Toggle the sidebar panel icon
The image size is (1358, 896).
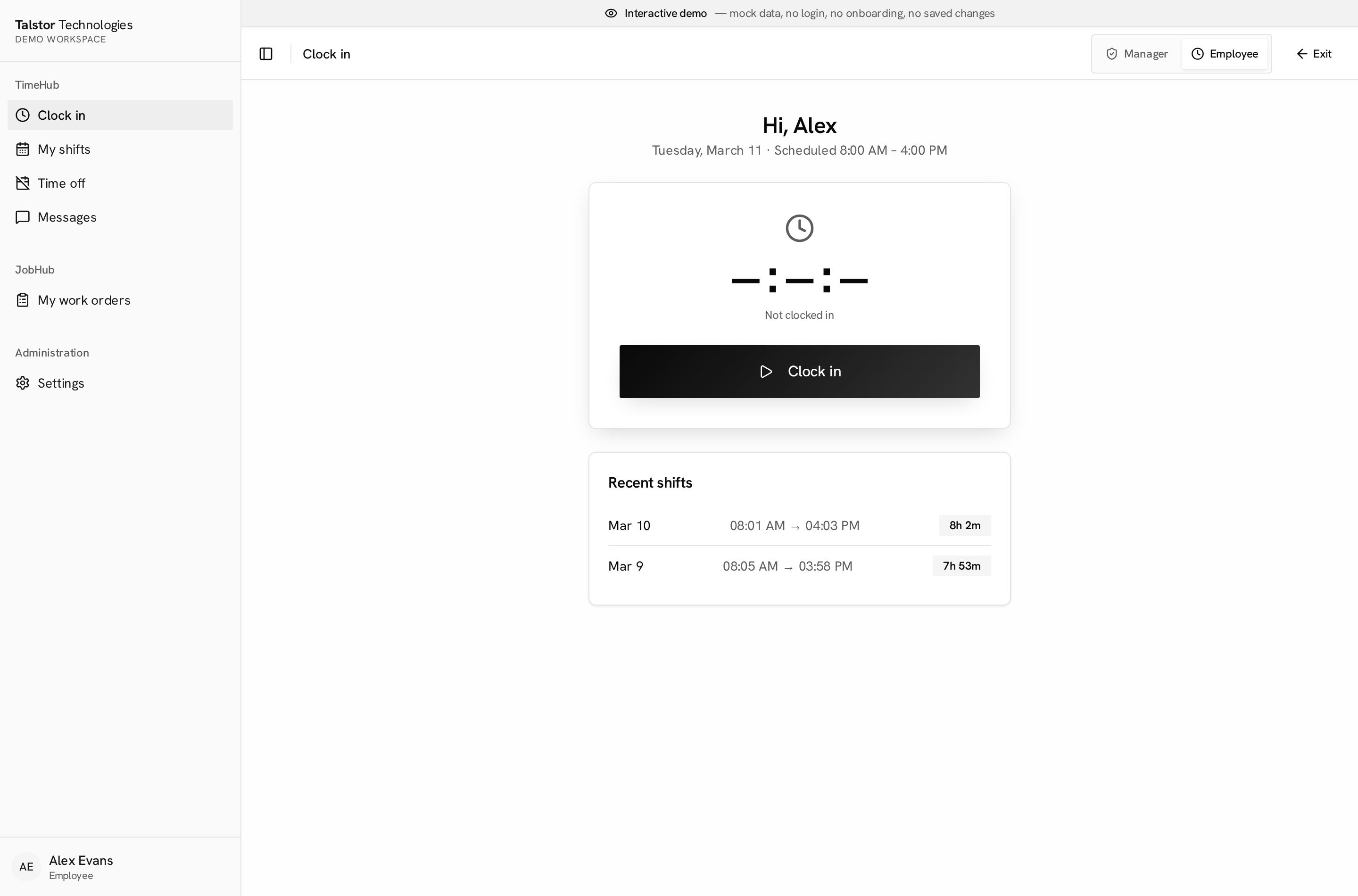click(x=265, y=54)
